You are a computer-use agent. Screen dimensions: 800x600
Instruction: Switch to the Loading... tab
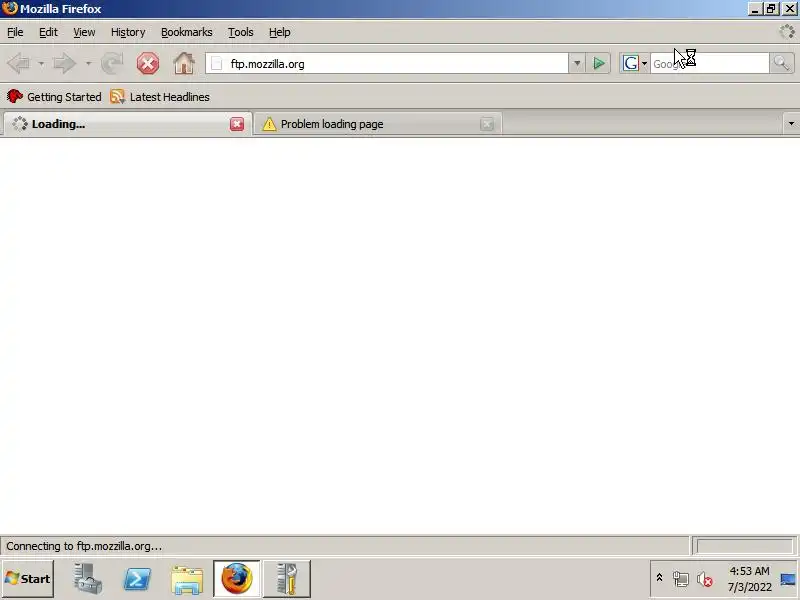pos(127,124)
